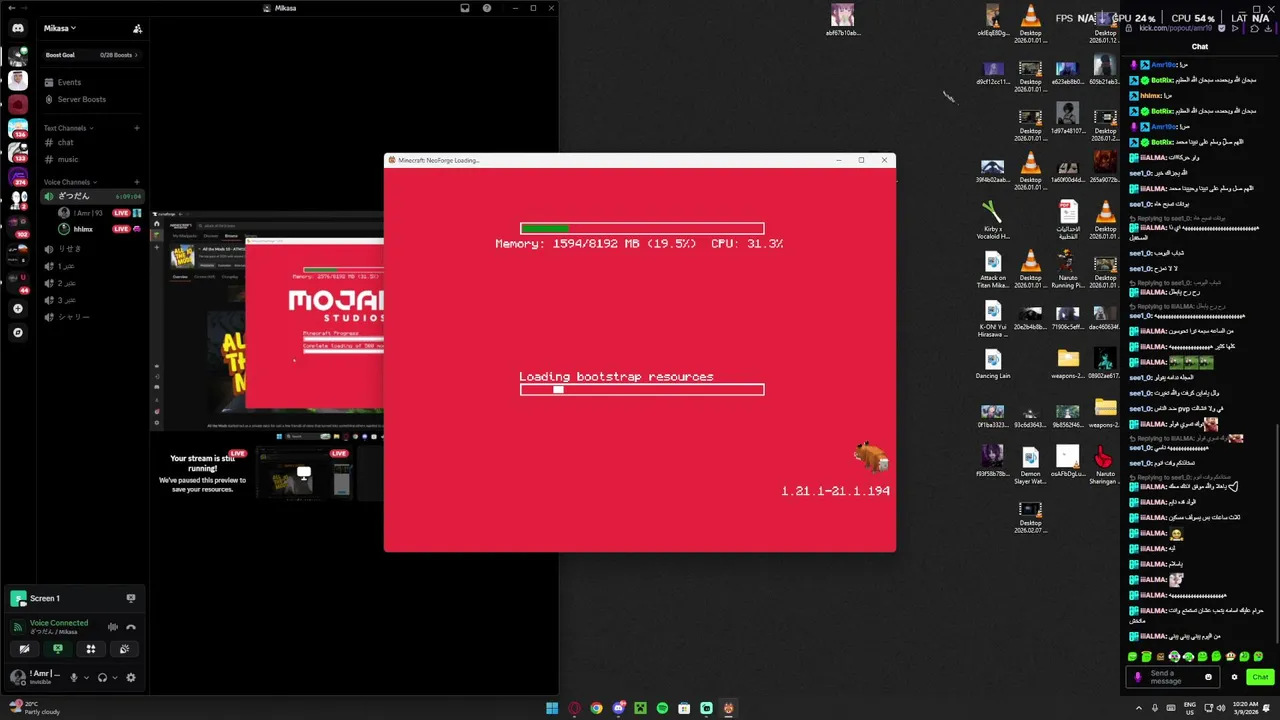Select the Dancing Lain desktop file
Viewport: 1280px width, 720px height.
click(x=993, y=365)
